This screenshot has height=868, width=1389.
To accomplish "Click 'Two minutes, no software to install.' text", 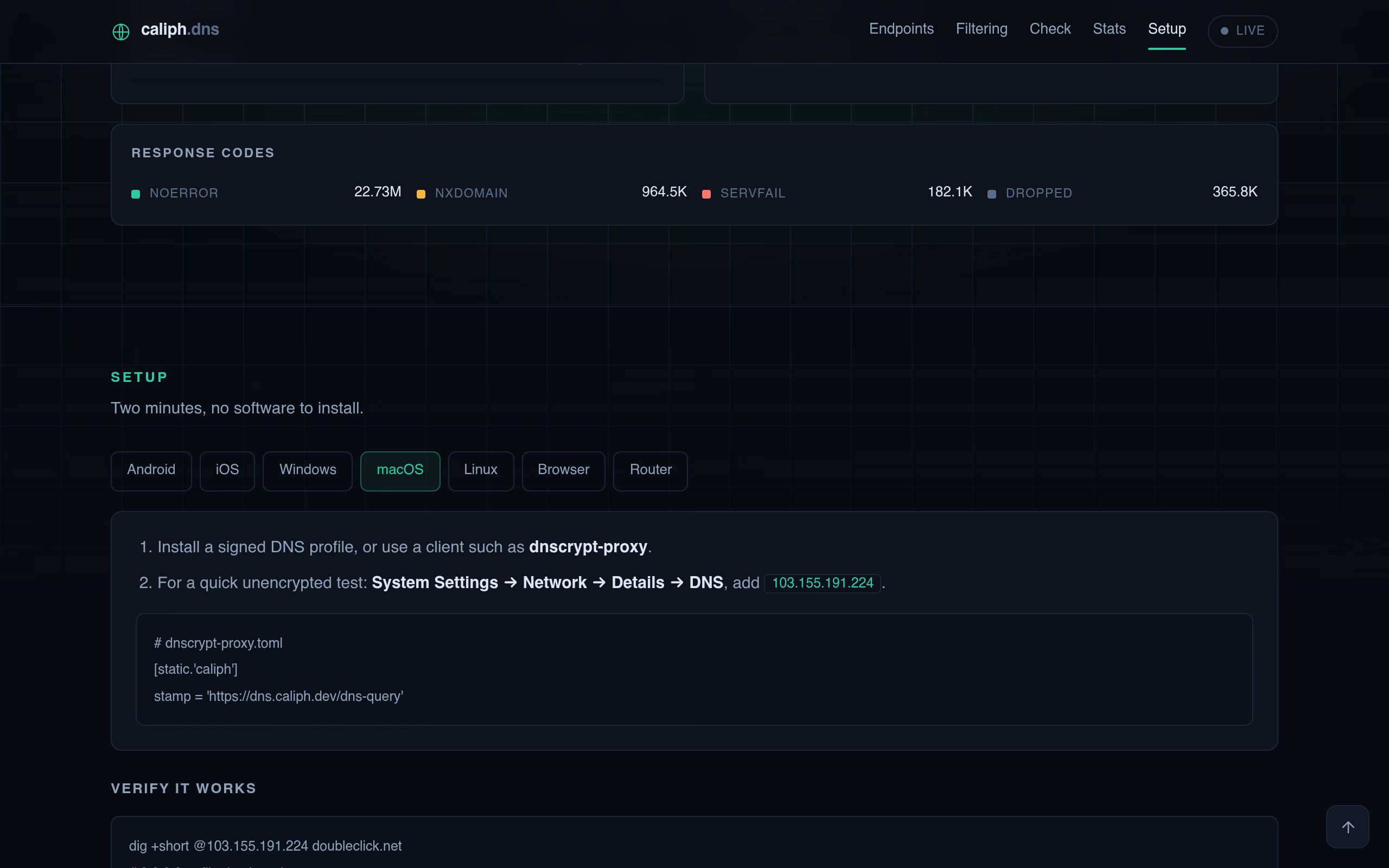I will 237,407.
